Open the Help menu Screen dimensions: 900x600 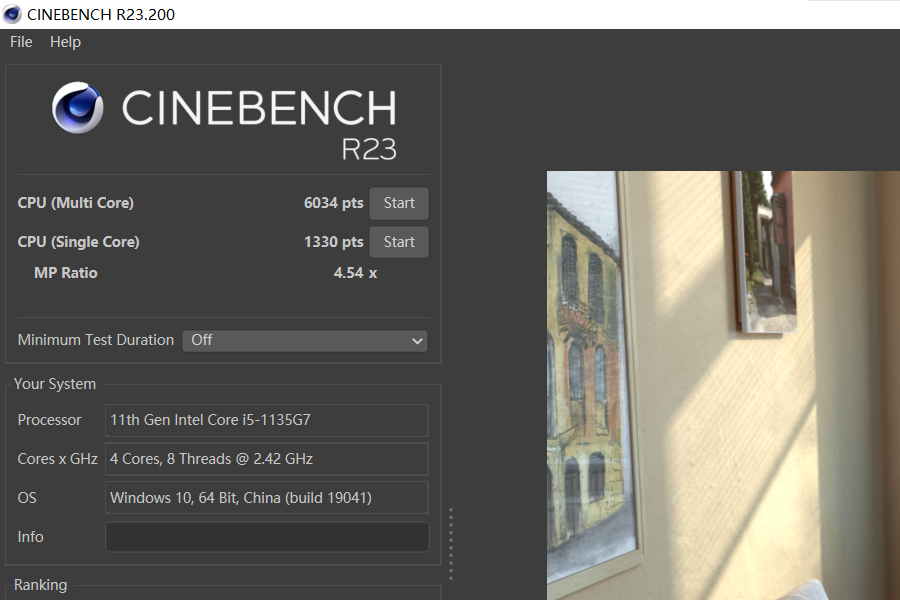(65, 42)
